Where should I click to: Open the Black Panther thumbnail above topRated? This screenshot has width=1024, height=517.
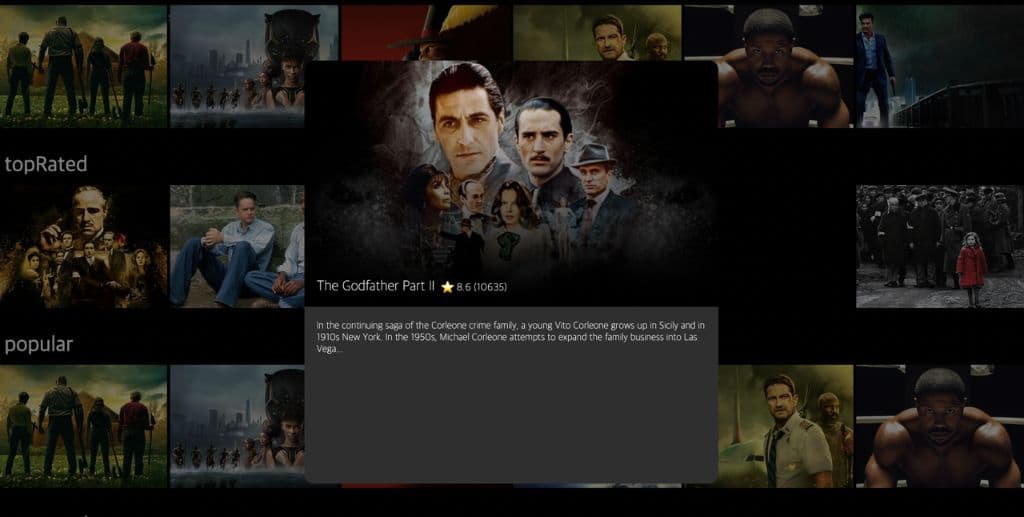[x=254, y=67]
